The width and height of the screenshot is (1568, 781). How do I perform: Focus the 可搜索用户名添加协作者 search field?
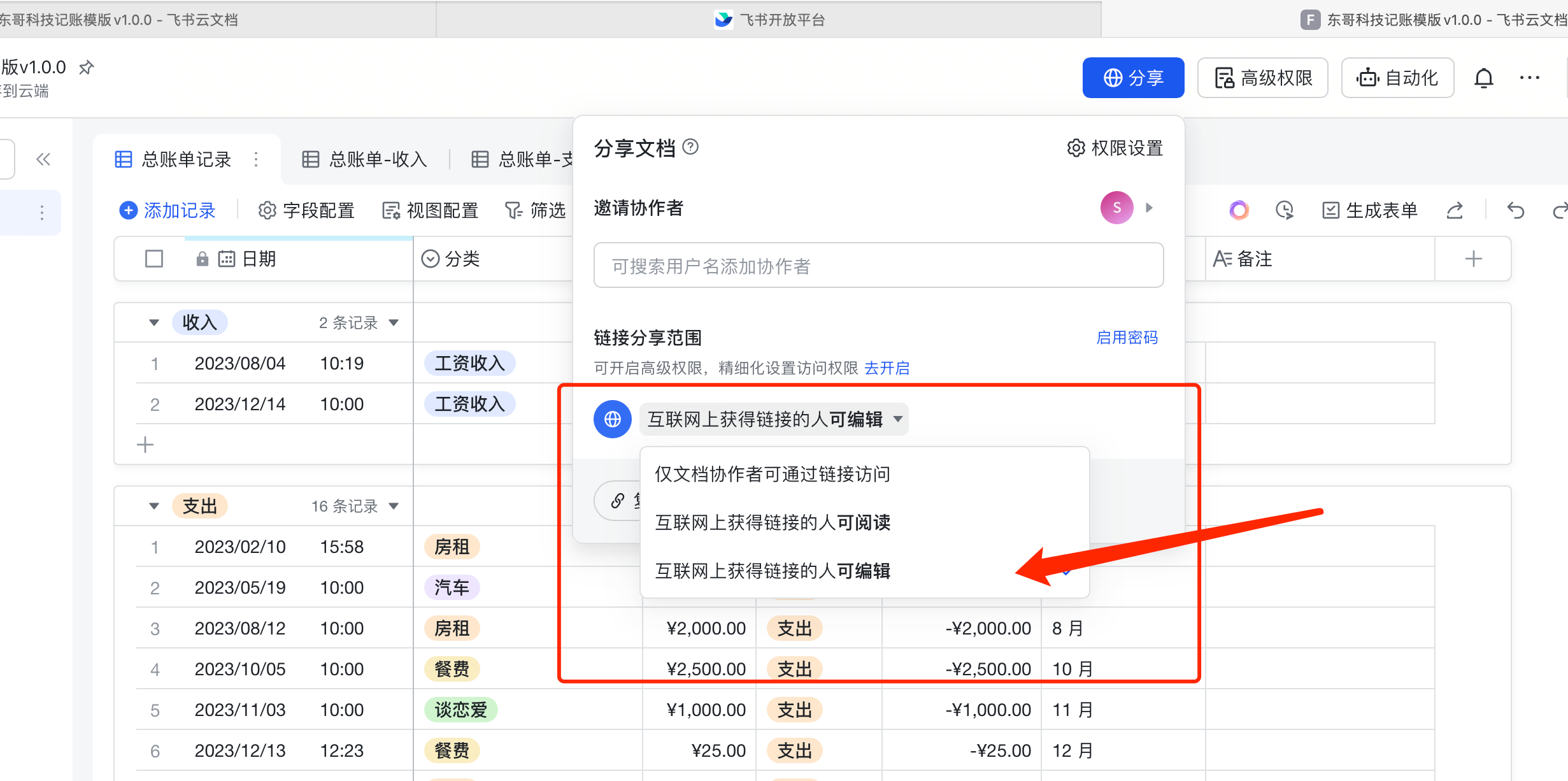[x=878, y=265]
